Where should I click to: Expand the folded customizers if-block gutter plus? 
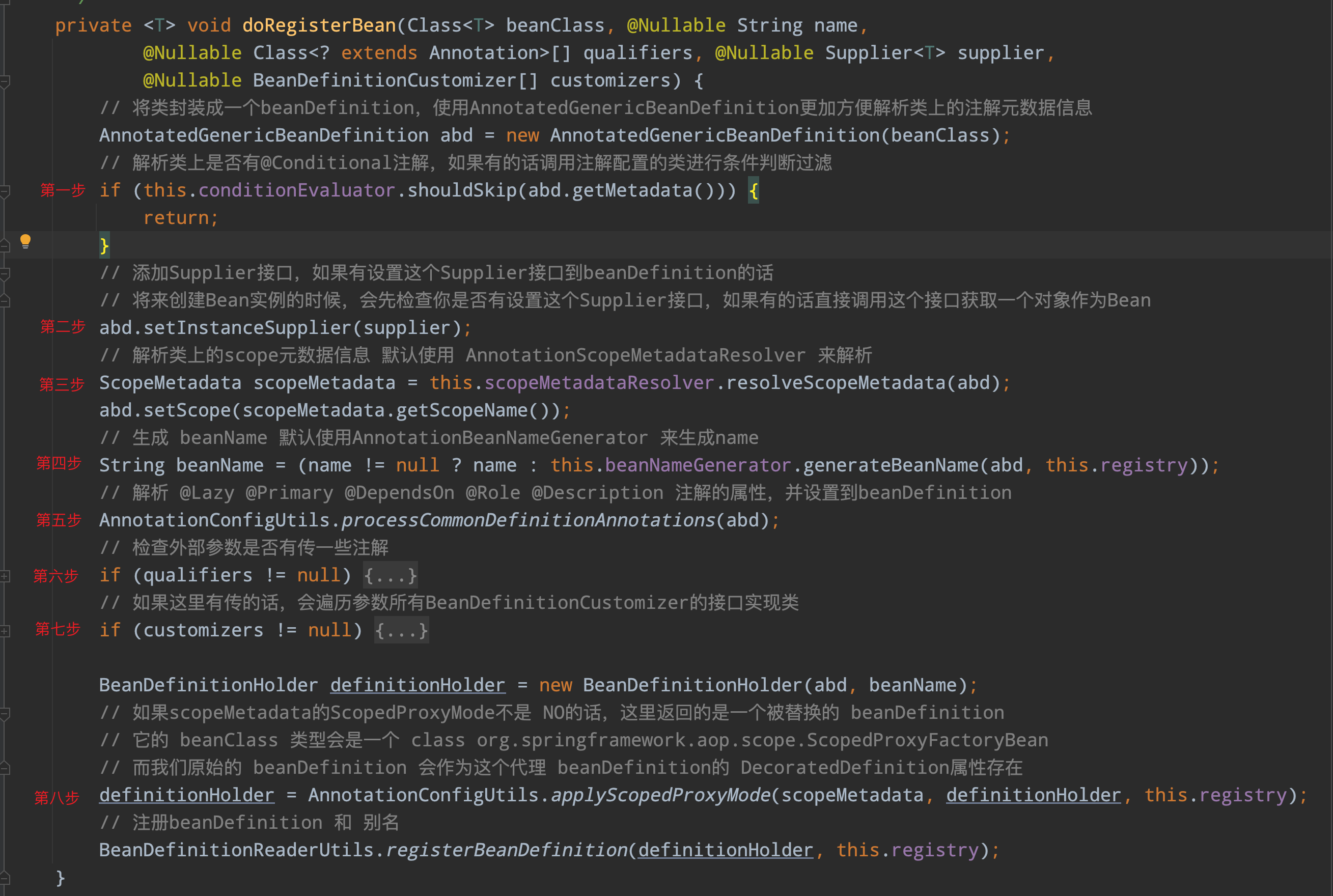coord(5,631)
